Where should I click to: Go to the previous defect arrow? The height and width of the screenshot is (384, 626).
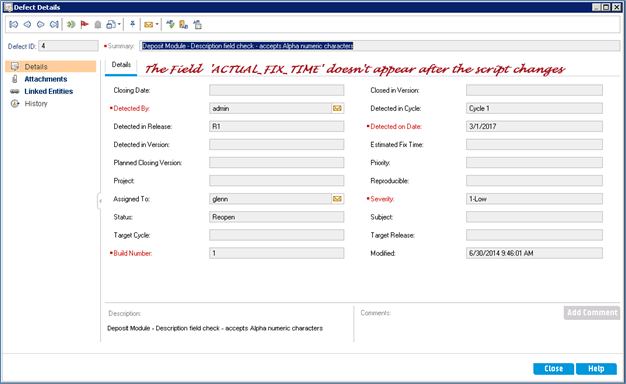(x=27, y=25)
